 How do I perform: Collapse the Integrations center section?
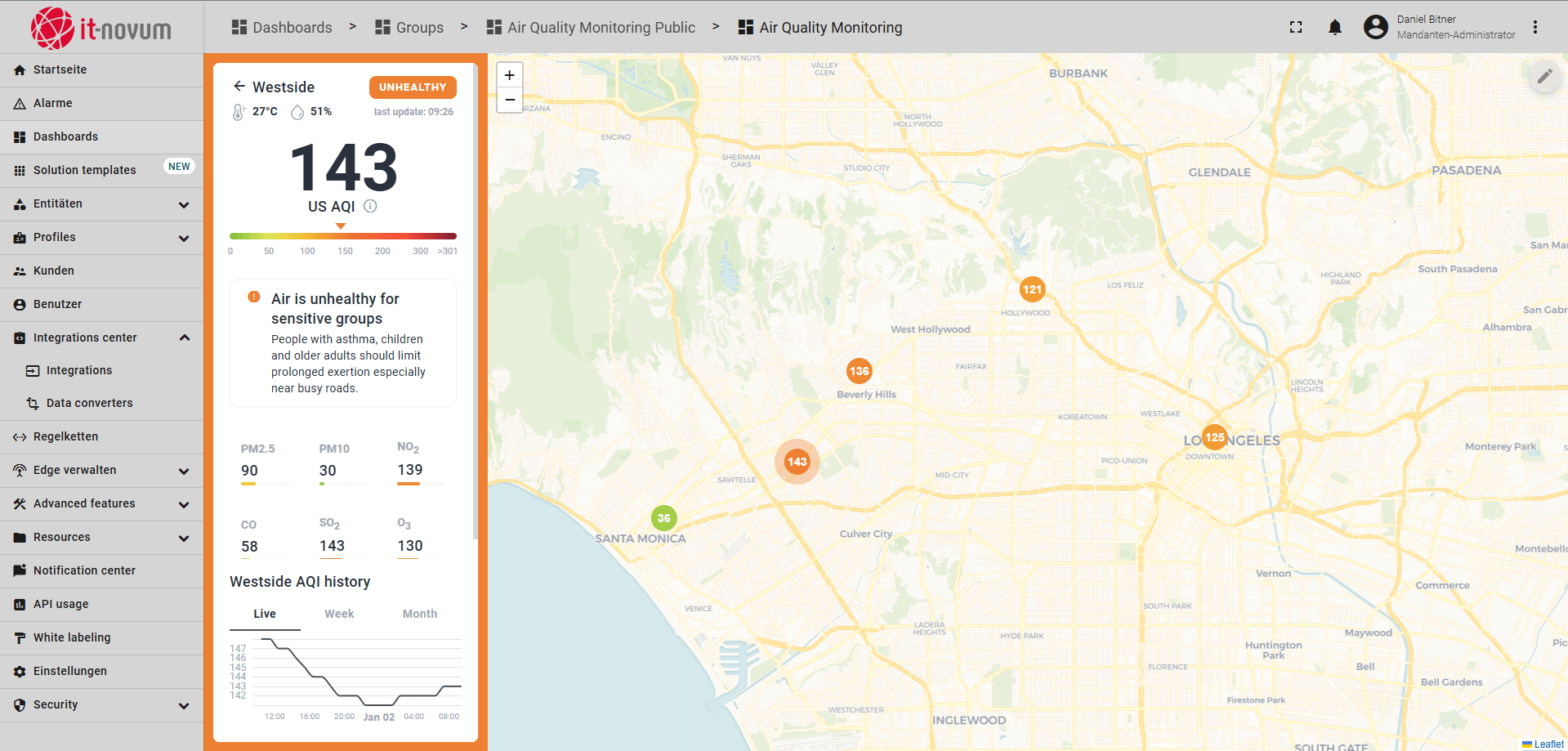click(184, 338)
